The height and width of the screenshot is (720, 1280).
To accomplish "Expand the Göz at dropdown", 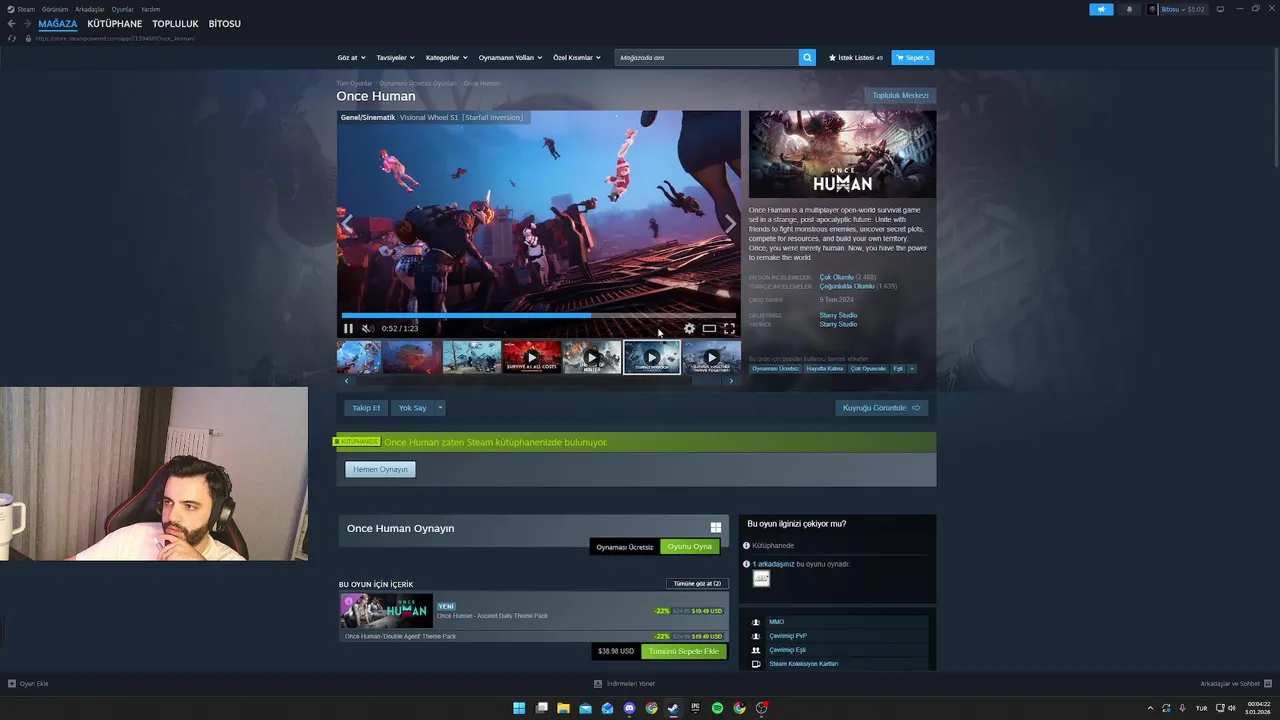I will (x=352, y=57).
